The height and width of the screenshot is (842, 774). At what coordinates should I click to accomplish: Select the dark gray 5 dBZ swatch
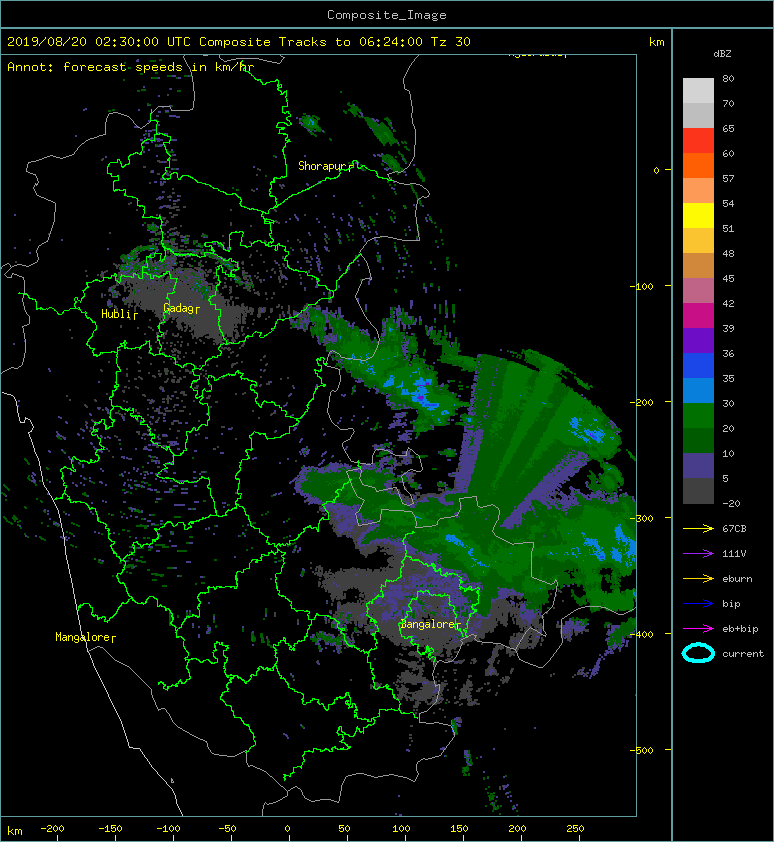698,490
